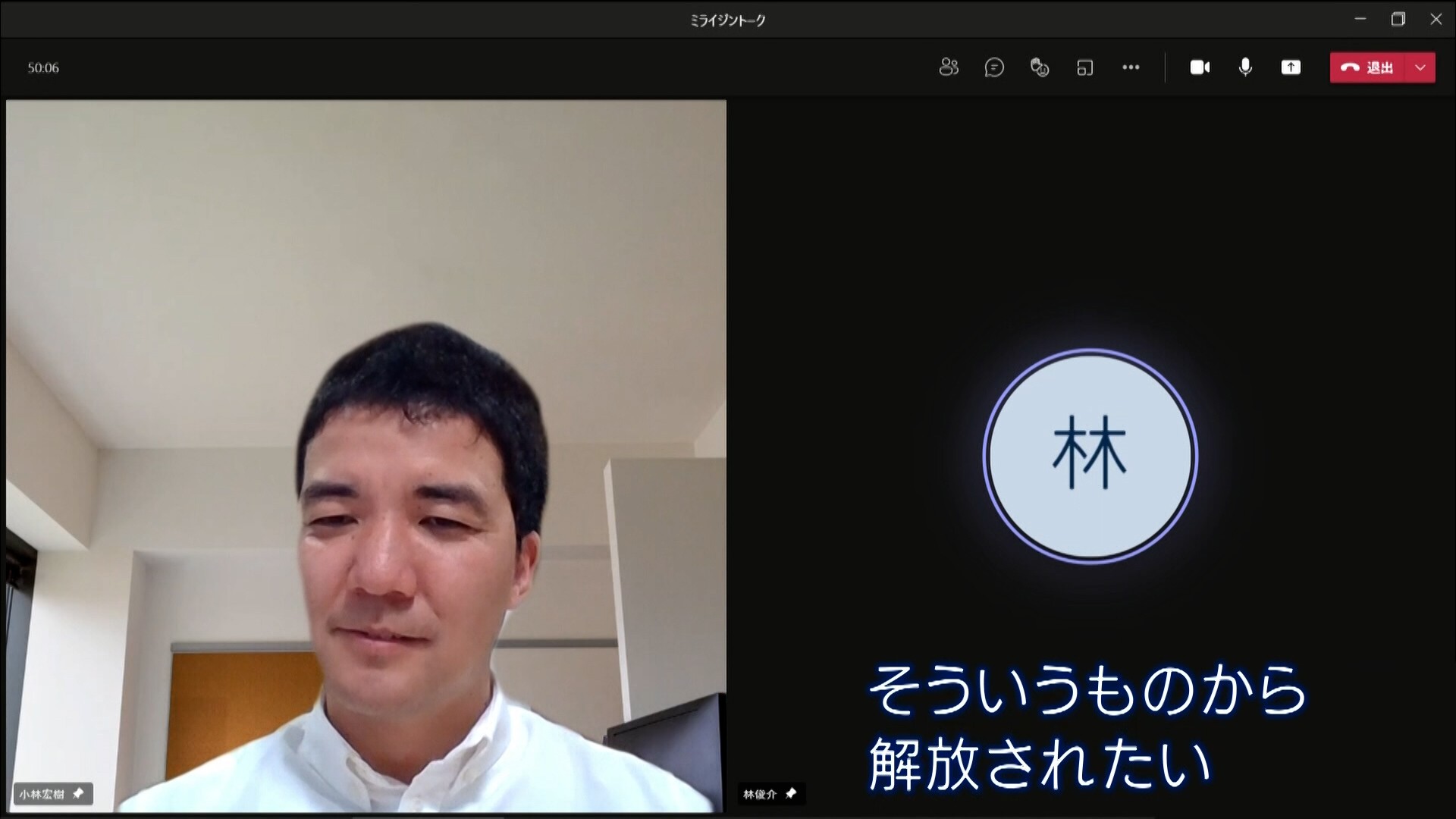Image resolution: width=1456 pixels, height=819 pixels.
Task: Minimize the meeting window
Action: tap(1360, 19)
